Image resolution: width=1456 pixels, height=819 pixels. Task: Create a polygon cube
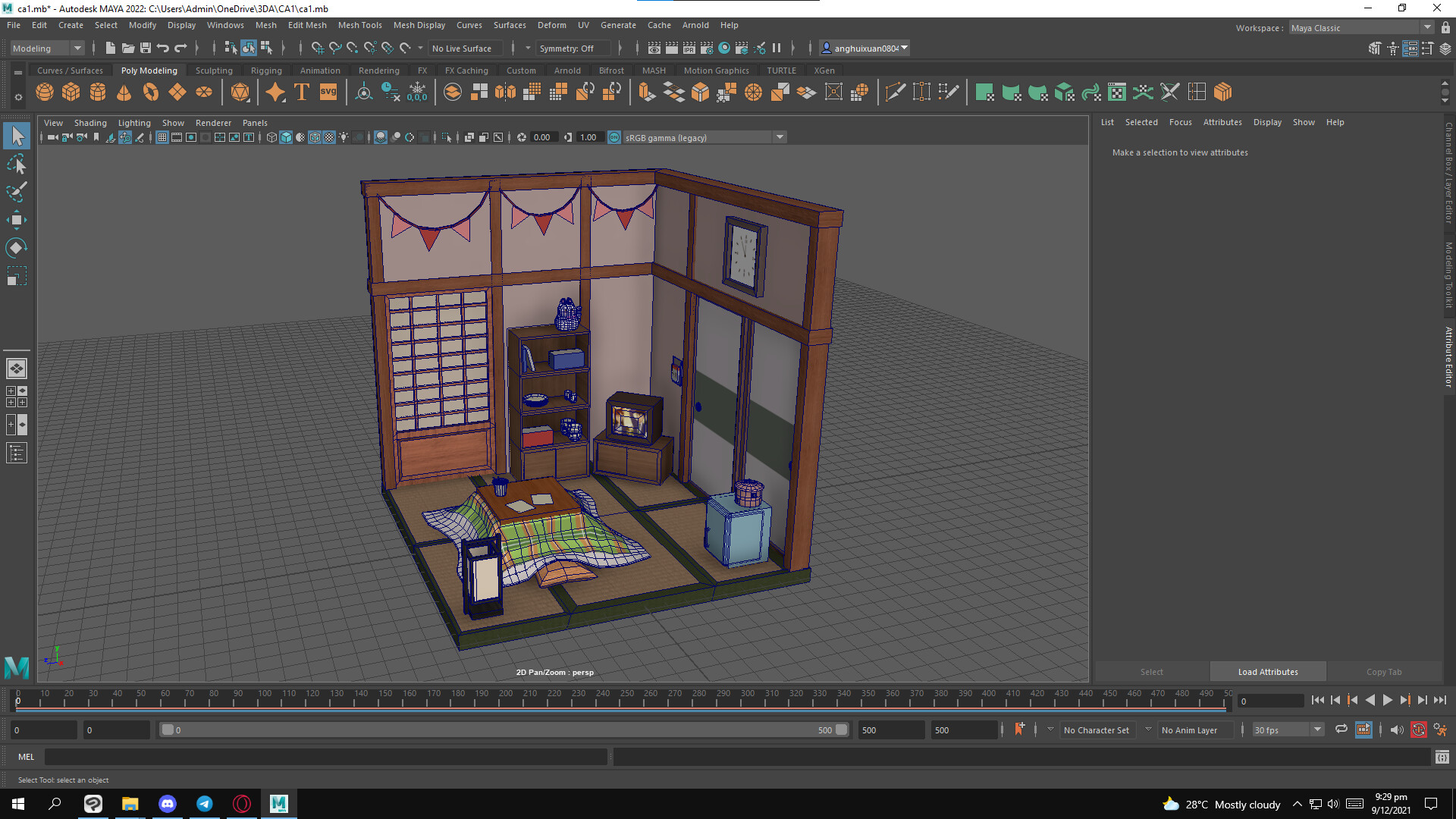point(71,92)
